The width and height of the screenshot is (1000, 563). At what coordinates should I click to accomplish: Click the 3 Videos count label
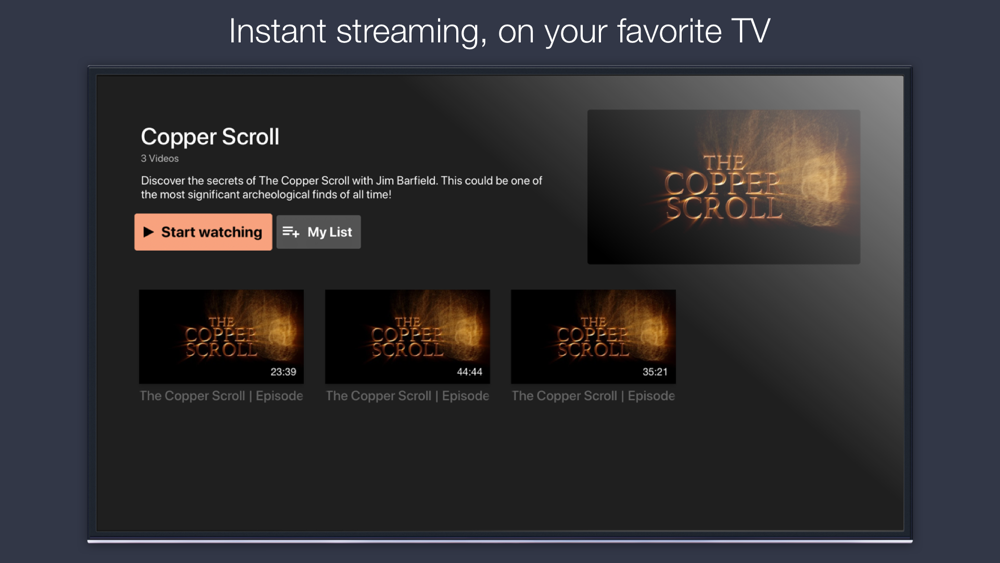click(159, 158)
